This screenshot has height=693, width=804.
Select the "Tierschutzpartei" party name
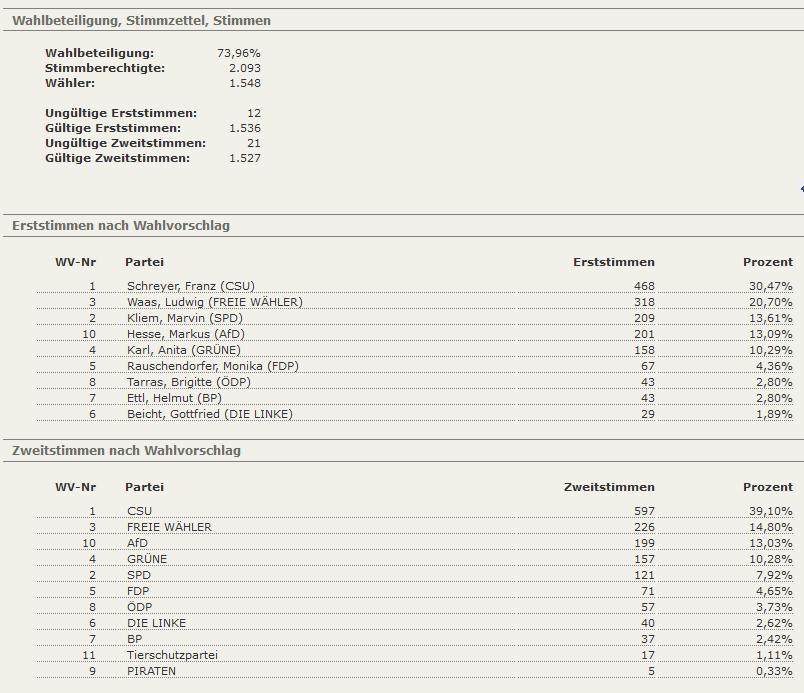172,655
